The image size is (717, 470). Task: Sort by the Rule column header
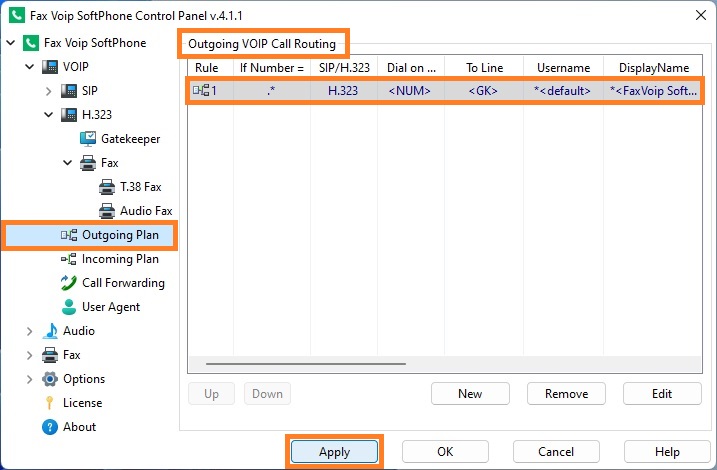click(210, 68)
